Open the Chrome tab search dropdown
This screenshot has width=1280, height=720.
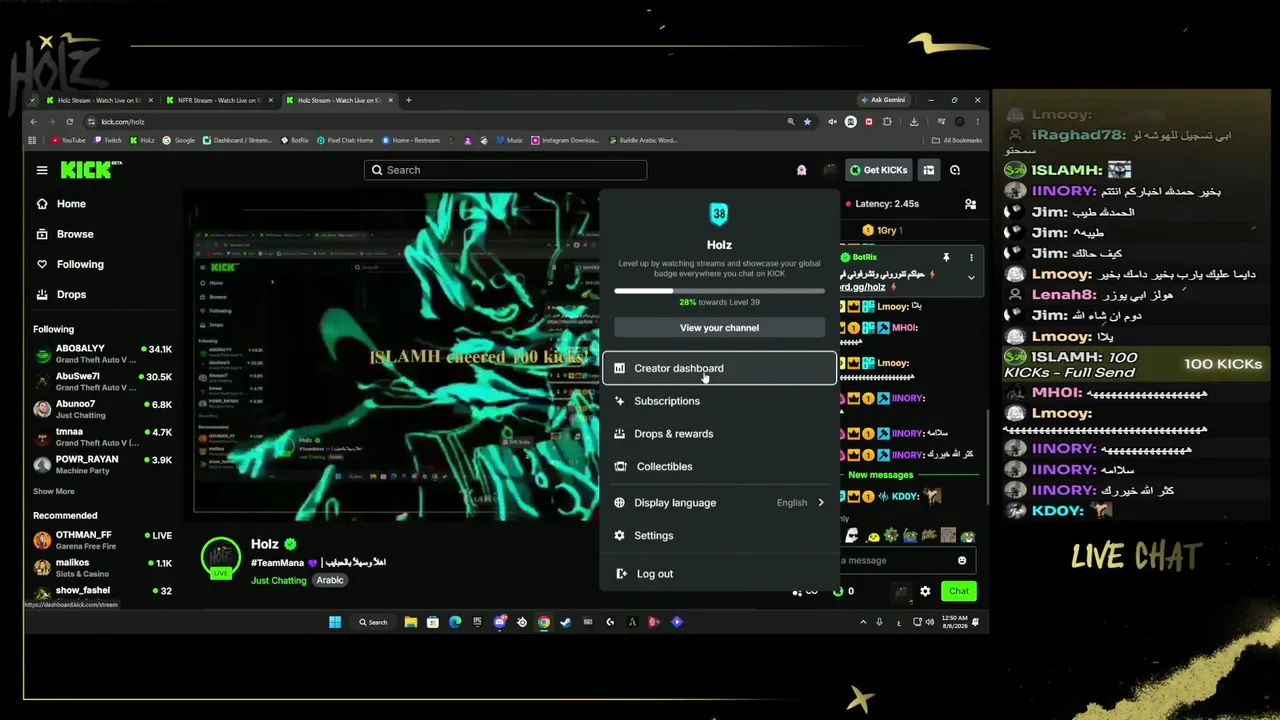pos(33,100)
